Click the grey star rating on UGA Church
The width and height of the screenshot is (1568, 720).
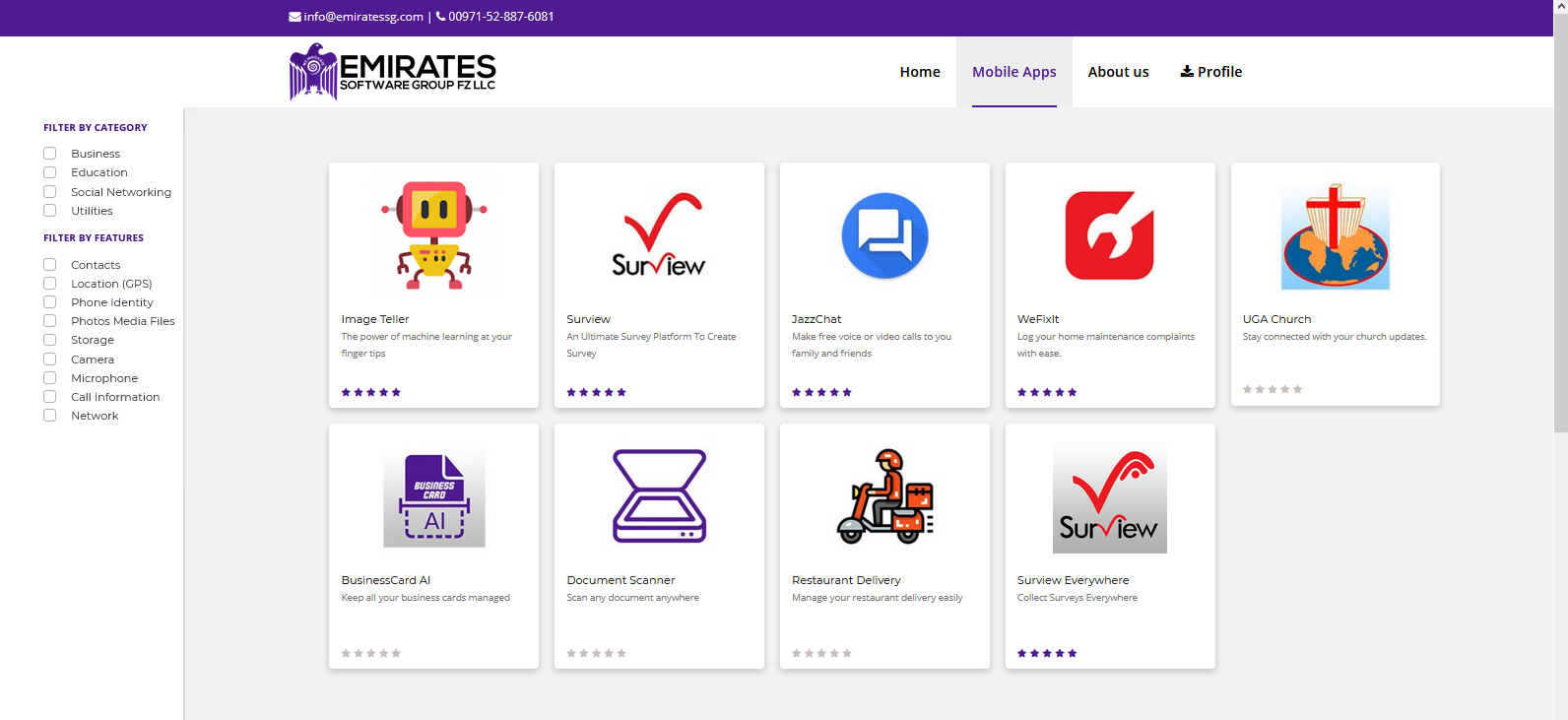tap(1273, 389)
